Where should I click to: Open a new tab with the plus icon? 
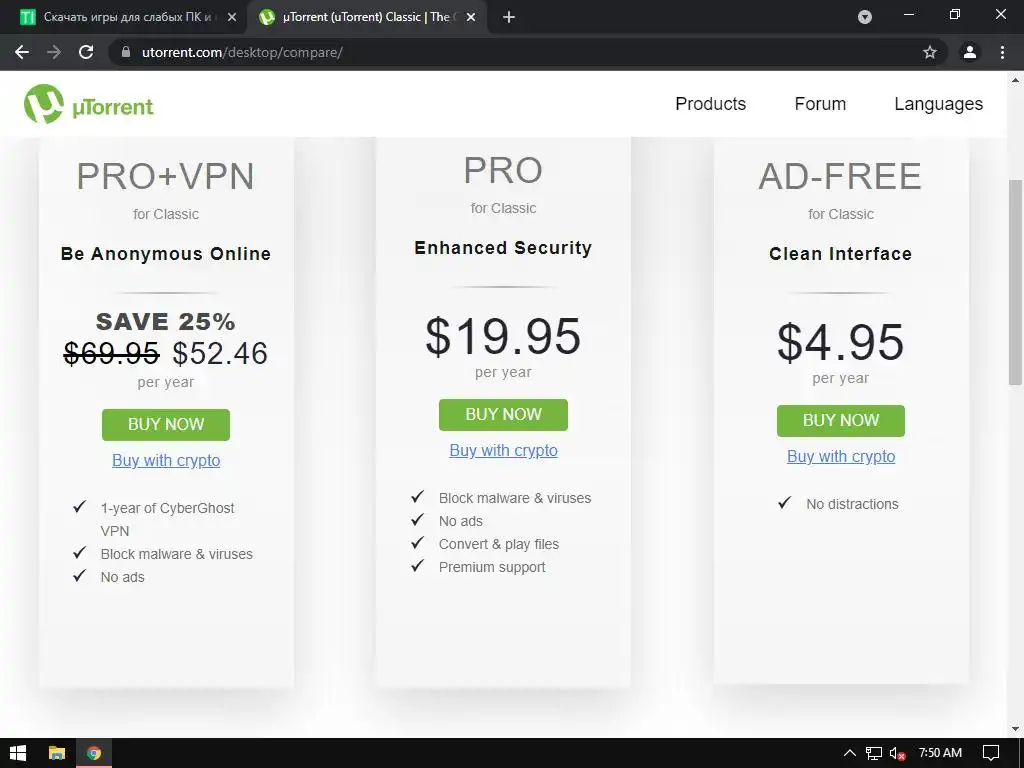[x=509, y=17]
